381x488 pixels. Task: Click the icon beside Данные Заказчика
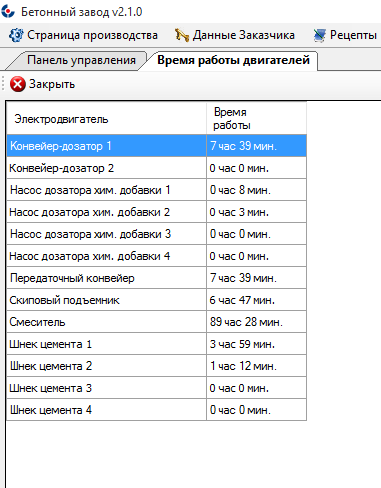[182, 35]
